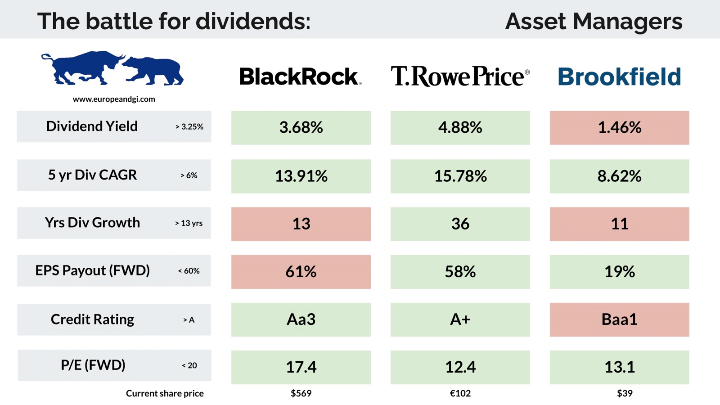Click the T. Rowe Price logo
The height and width of the screenshot is (405, 720).
click(460, 76)
